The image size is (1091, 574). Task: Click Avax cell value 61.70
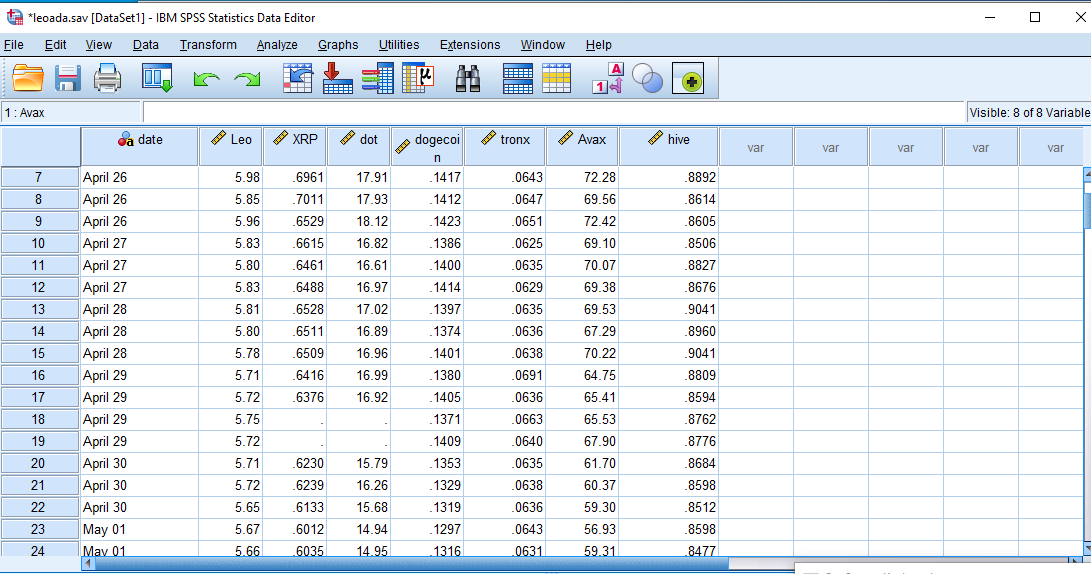(582, 463)
